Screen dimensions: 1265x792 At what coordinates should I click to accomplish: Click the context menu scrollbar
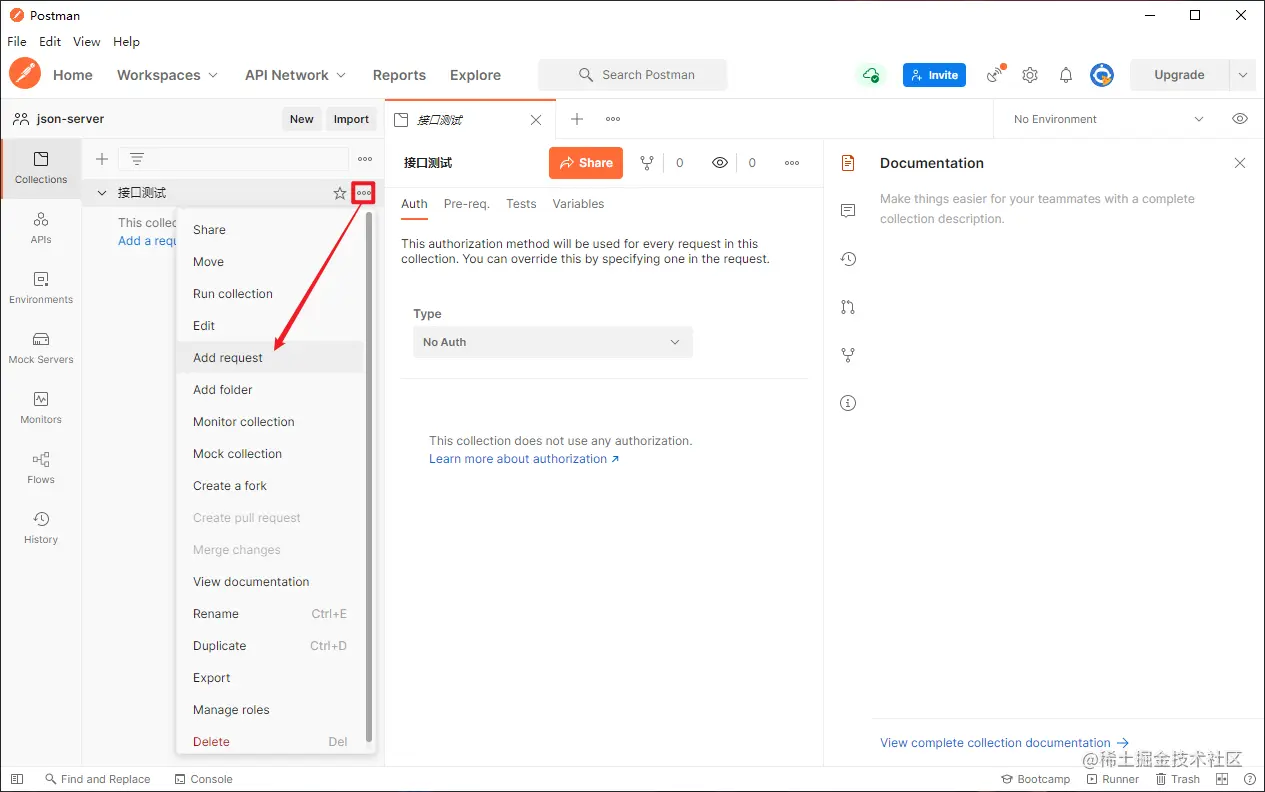coord(369,477)
